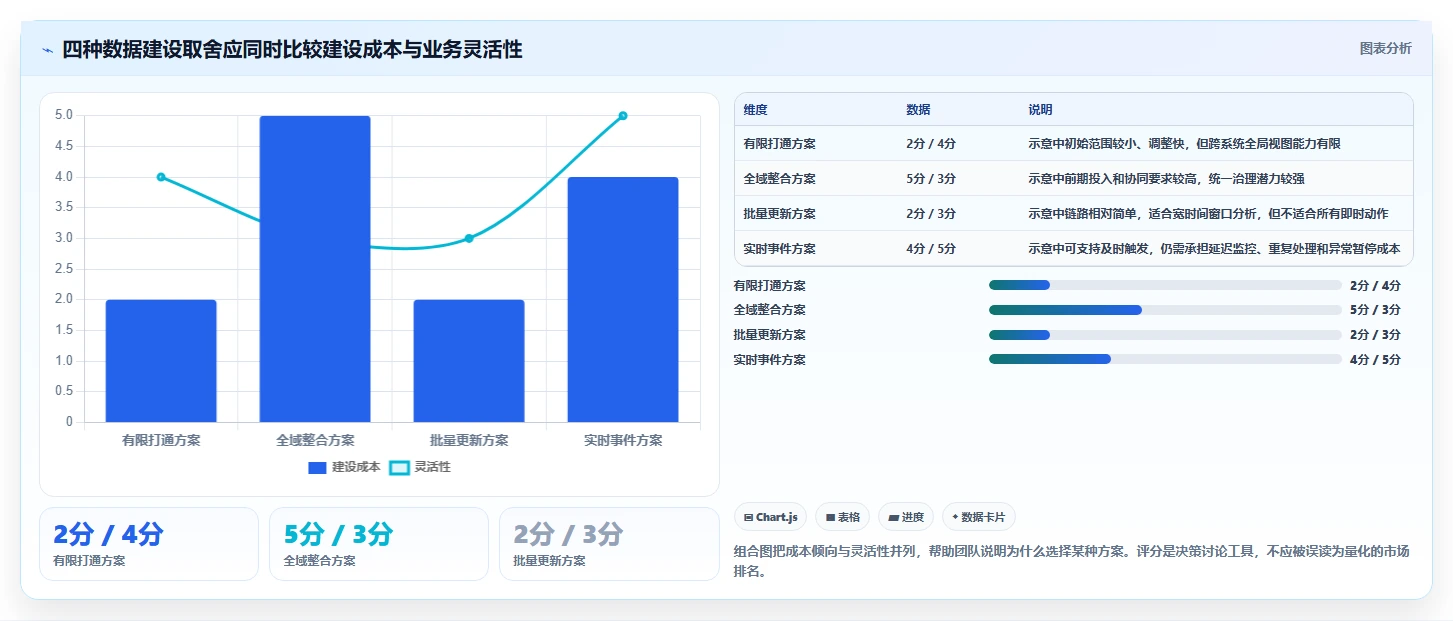Click the 批量更新方案 bar in chart
The width and height of the screenshot is (1453, 621).
point(469,361)
